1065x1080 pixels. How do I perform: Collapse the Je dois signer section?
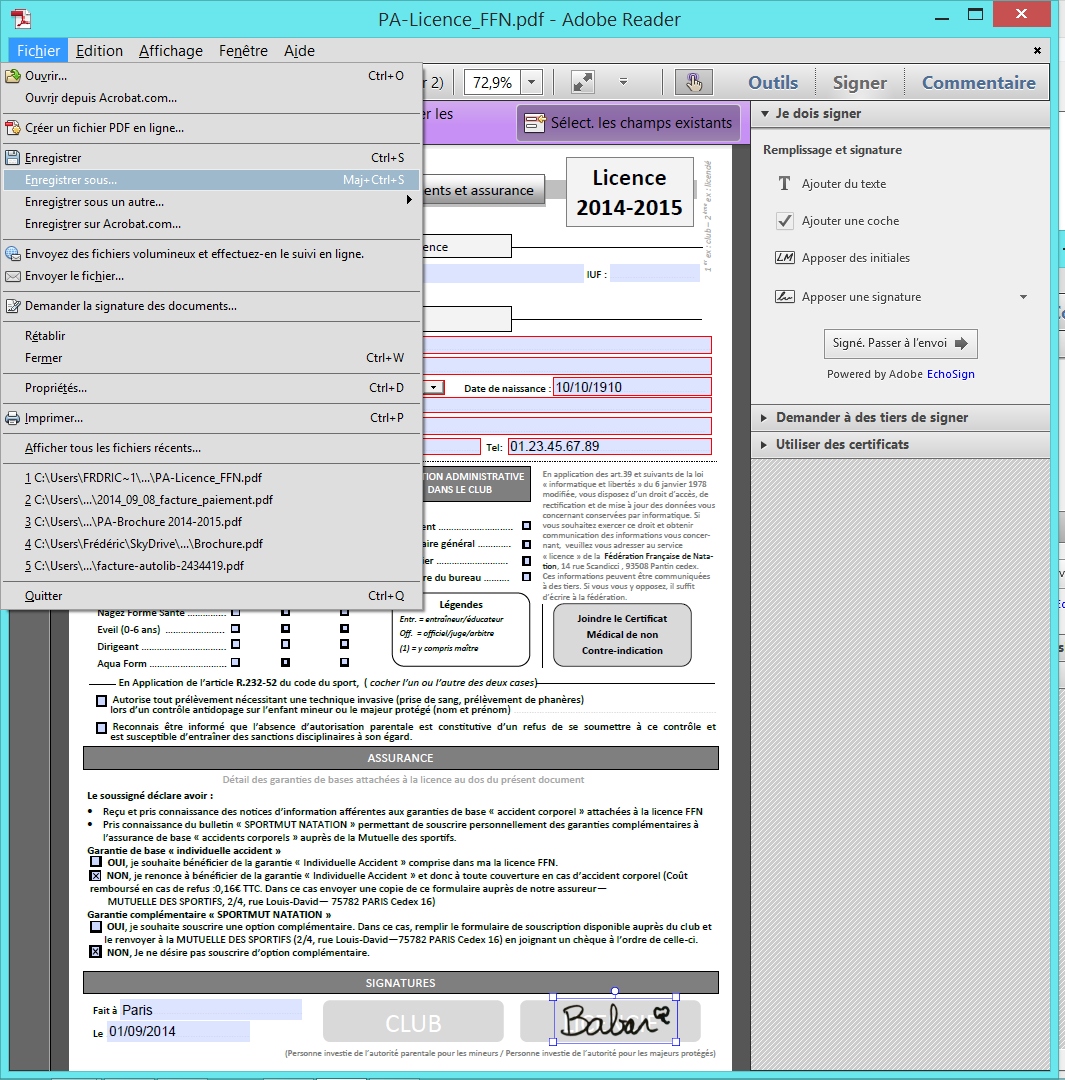coord(765,113)
